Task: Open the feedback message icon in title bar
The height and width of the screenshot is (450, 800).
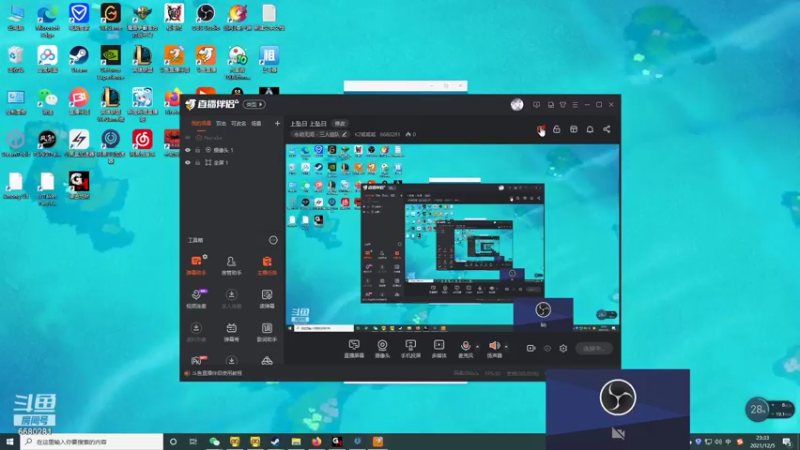Action: pos(536,105)
